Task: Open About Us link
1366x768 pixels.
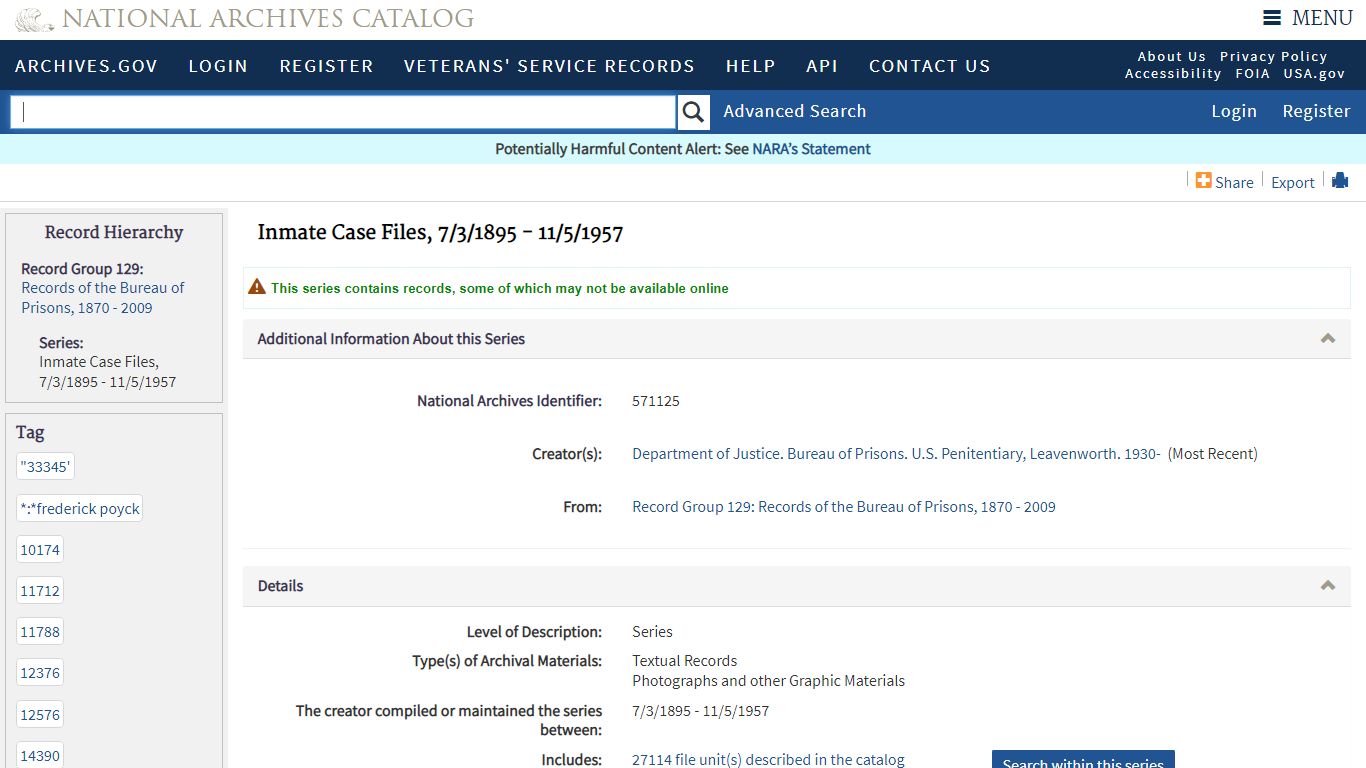Action: point(1171,57)
